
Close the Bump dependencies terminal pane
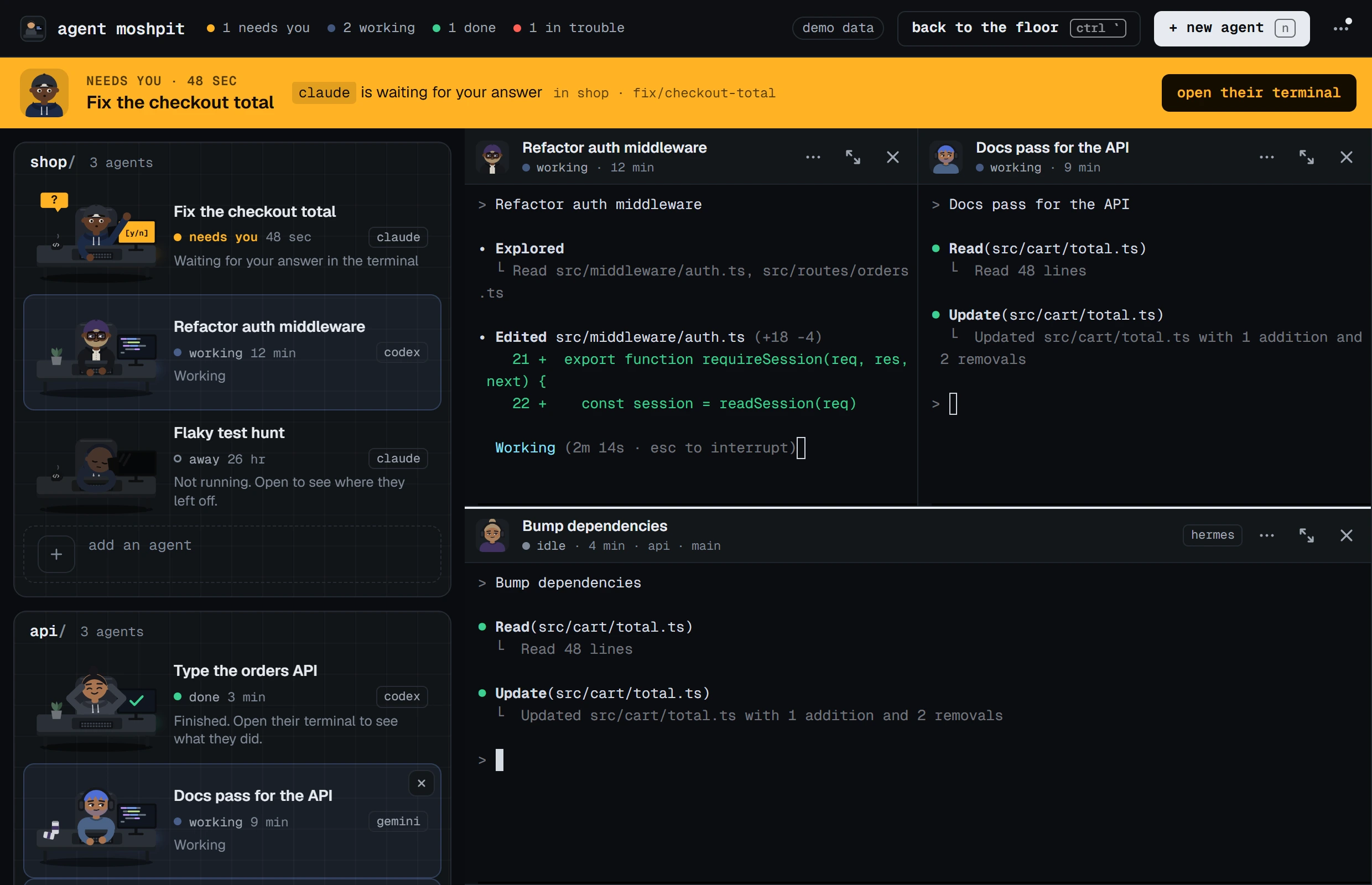tap(1346, 535)
